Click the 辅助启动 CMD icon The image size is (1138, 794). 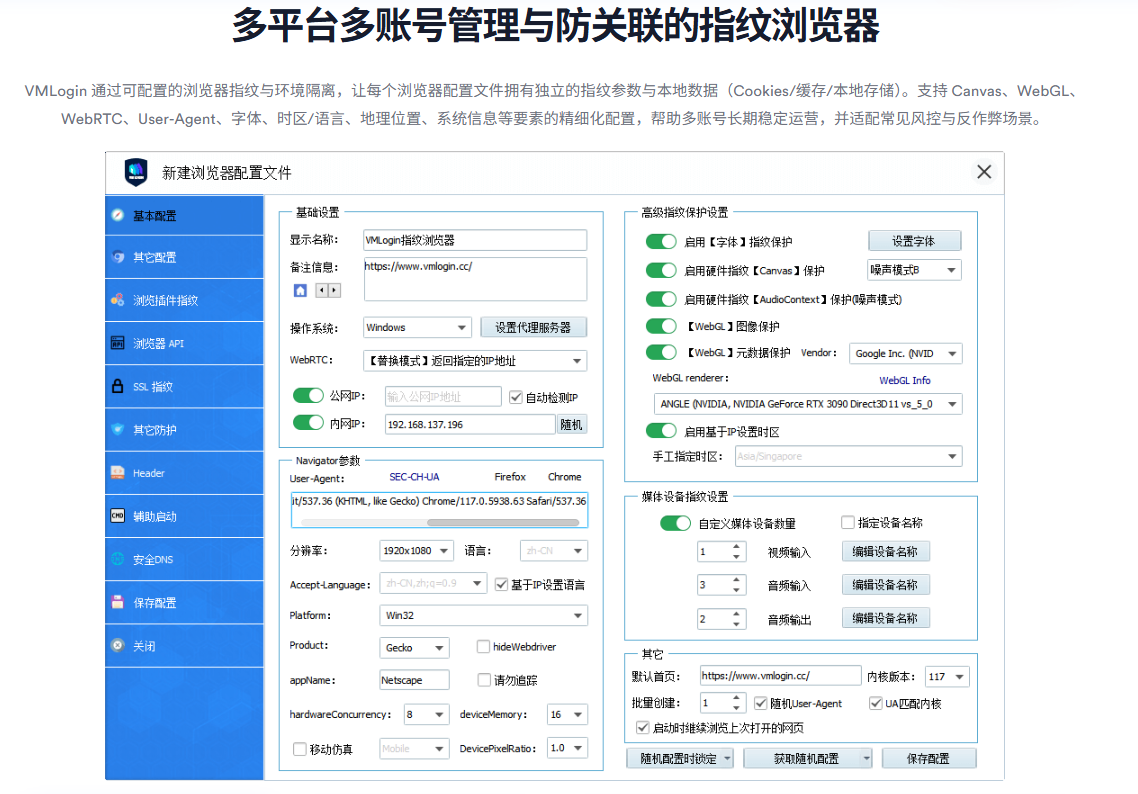(118, 515)
